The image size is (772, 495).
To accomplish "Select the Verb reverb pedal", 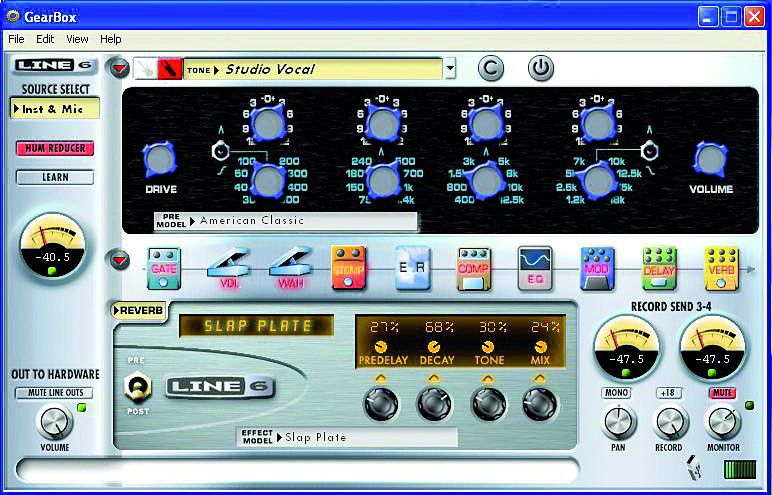I will [x=721, y=268].
